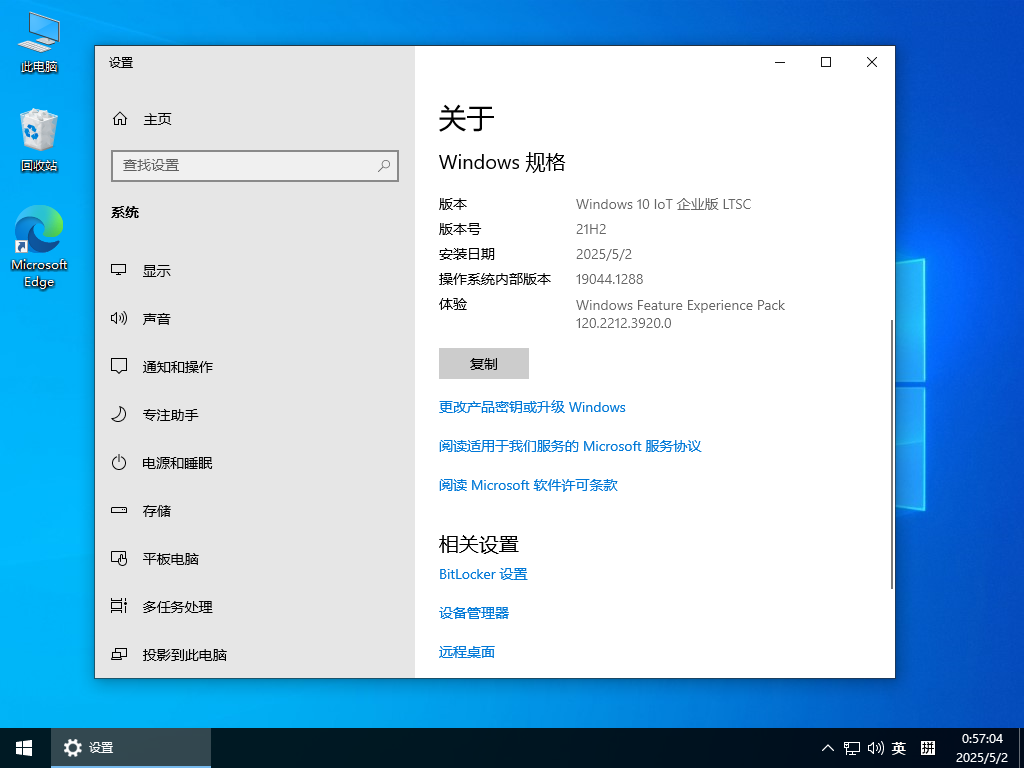Open Tablet mode settings icon

[119, 559]
